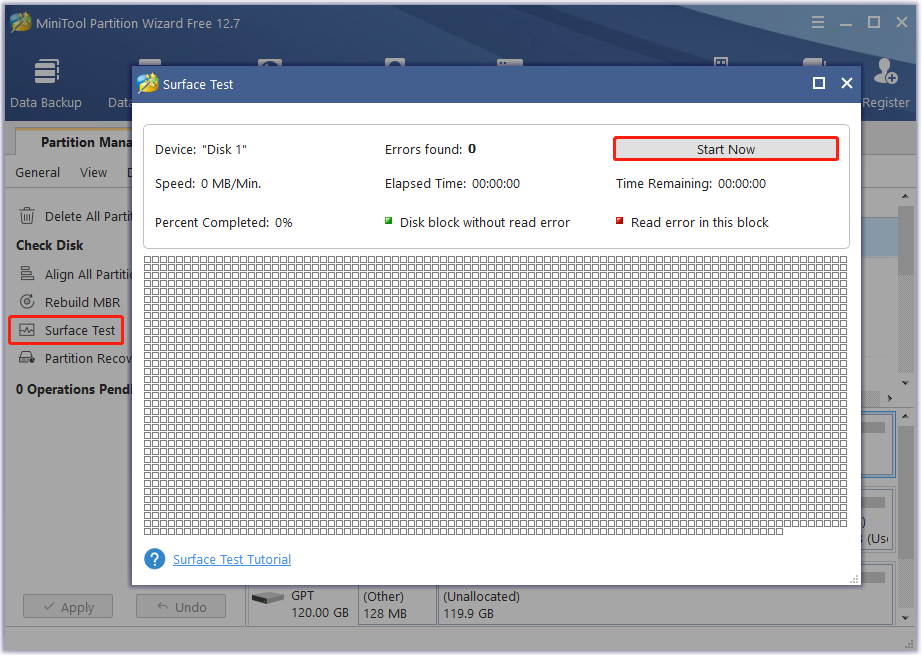
Task: Open the View menu
Action: (x=93, y=173)
